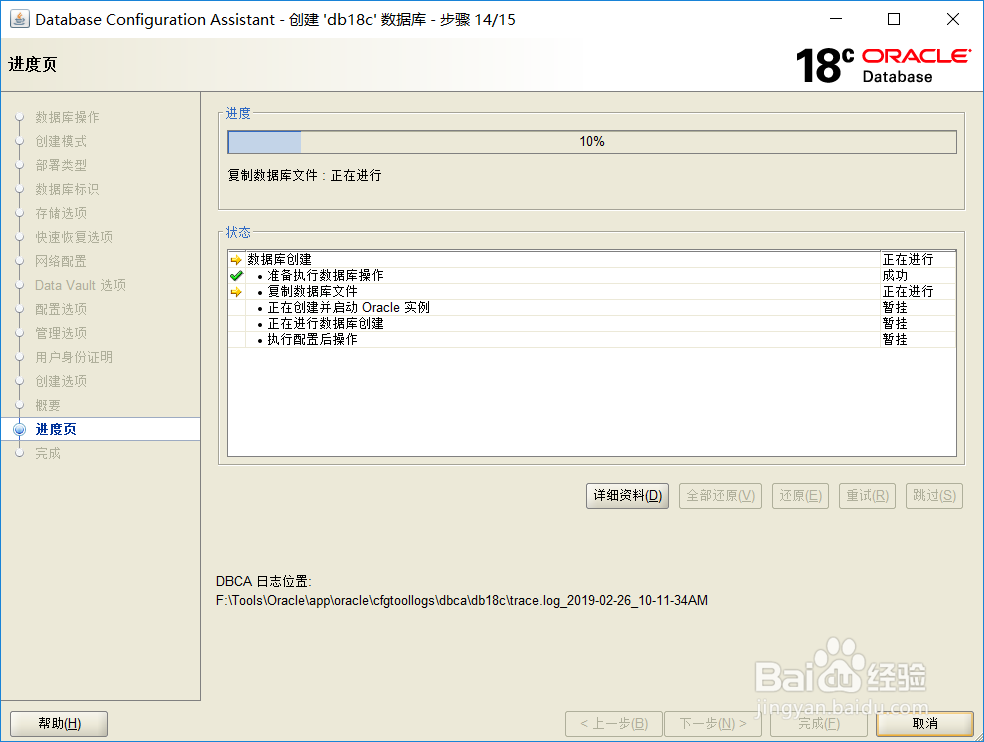Open the 详细资料 details dialog
984x742 pixels.
coord(627,495)
